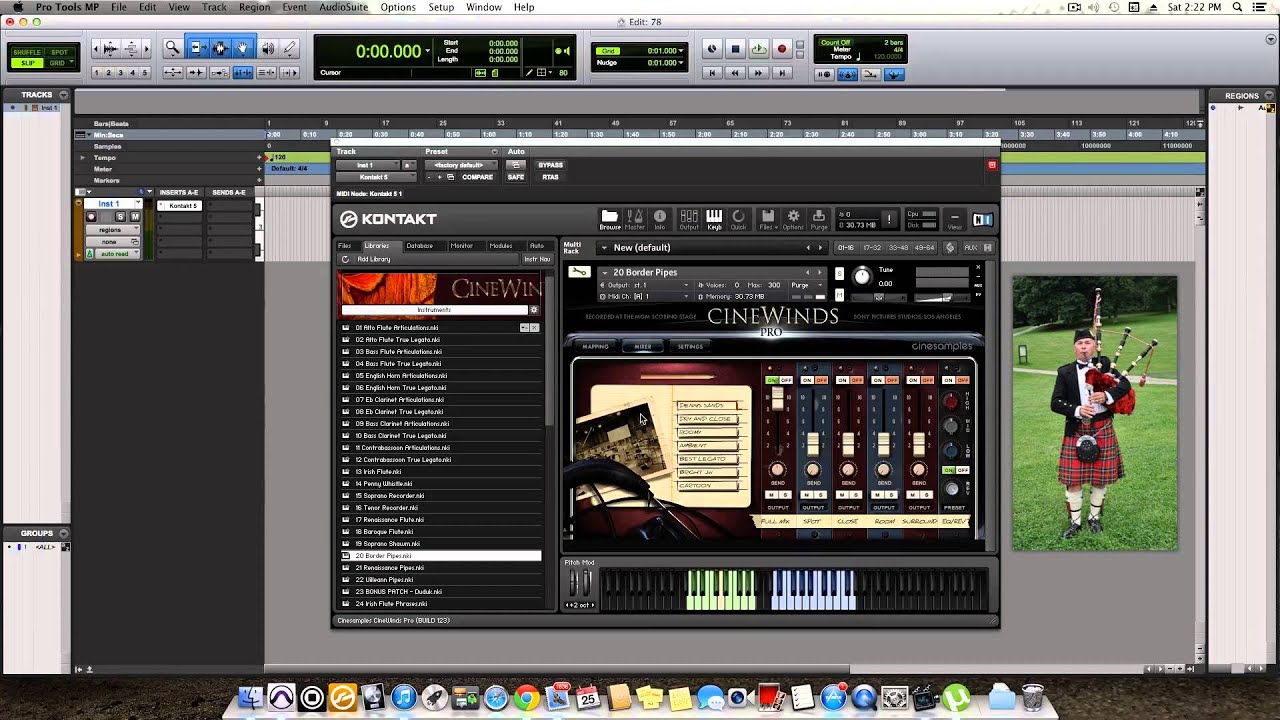
Task: Open factory default preset dropdown
Action: pos(461,165)
